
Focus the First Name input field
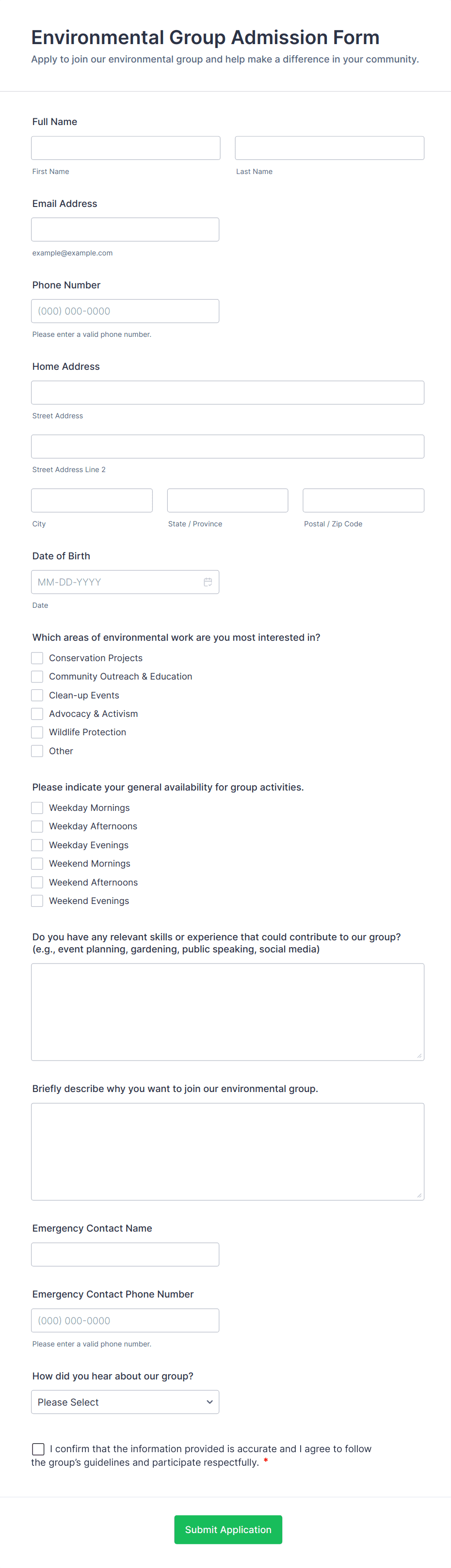[x=126, y=148]
